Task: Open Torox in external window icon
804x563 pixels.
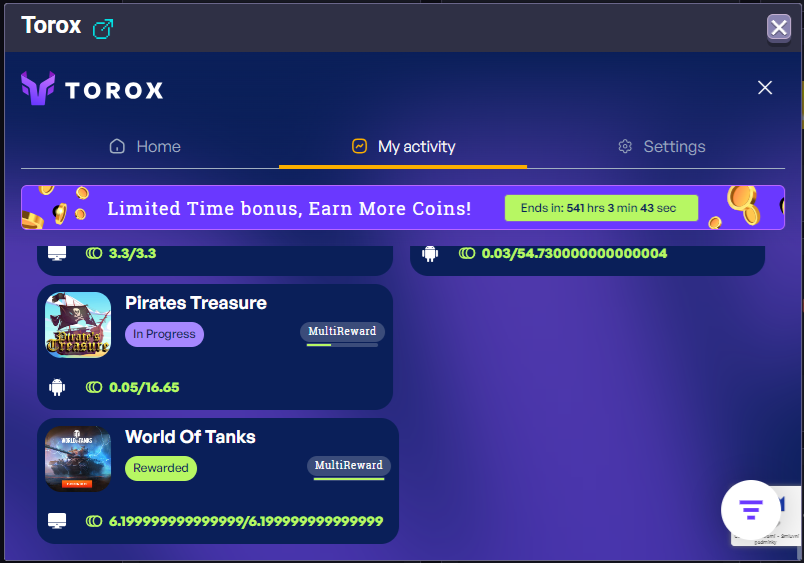Action: point(103,29)
